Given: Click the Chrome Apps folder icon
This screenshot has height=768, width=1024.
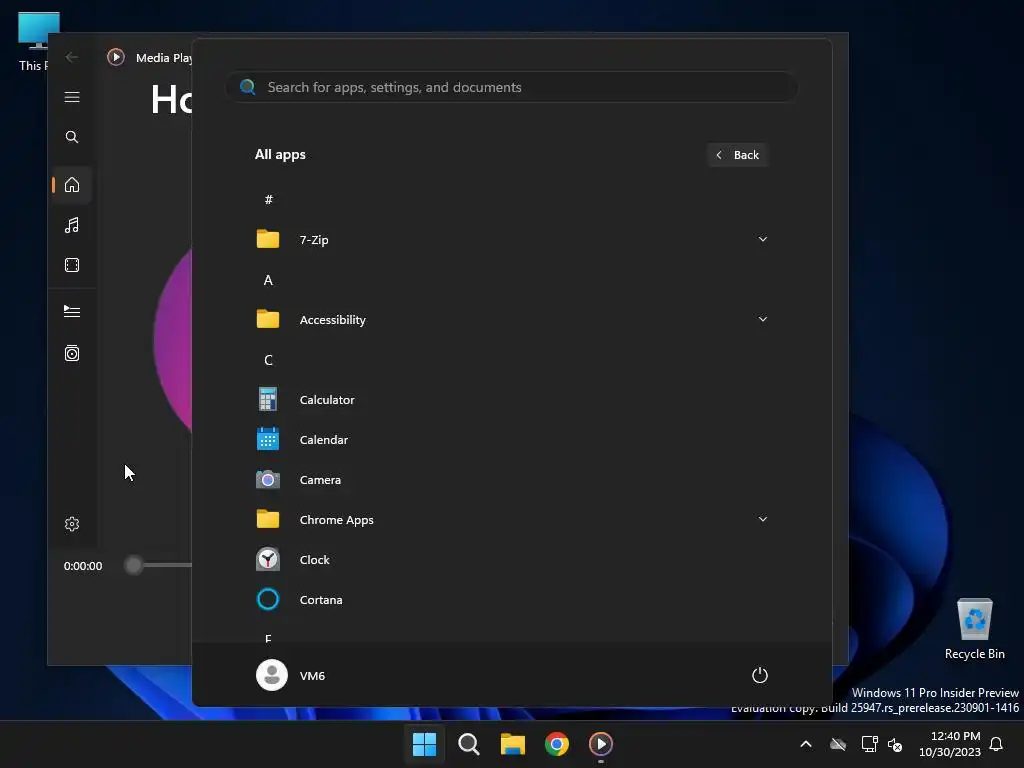Looking at the screenshot, I should [x=268, y=520].
